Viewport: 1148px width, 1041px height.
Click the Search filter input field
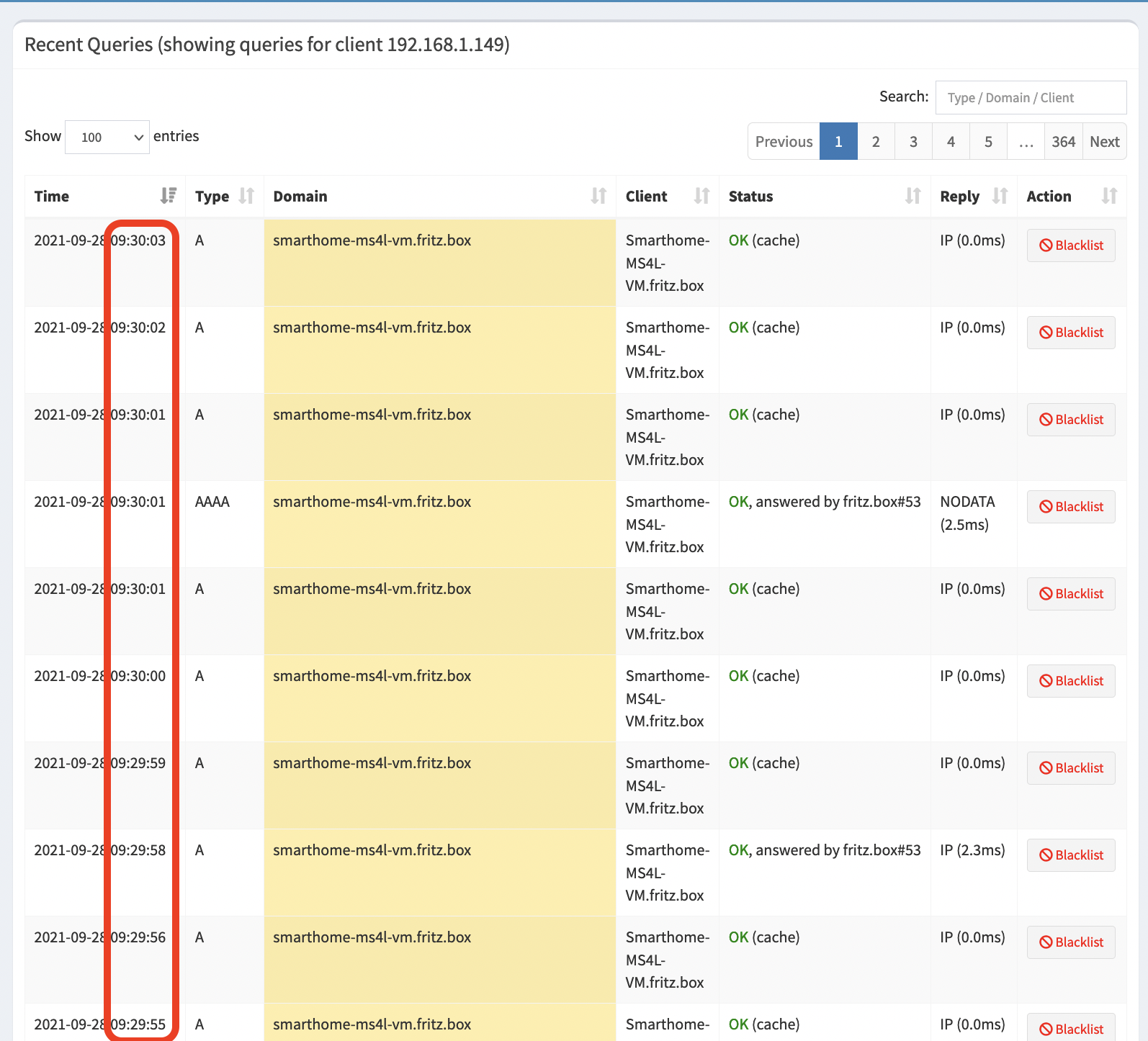[1031, 98]
